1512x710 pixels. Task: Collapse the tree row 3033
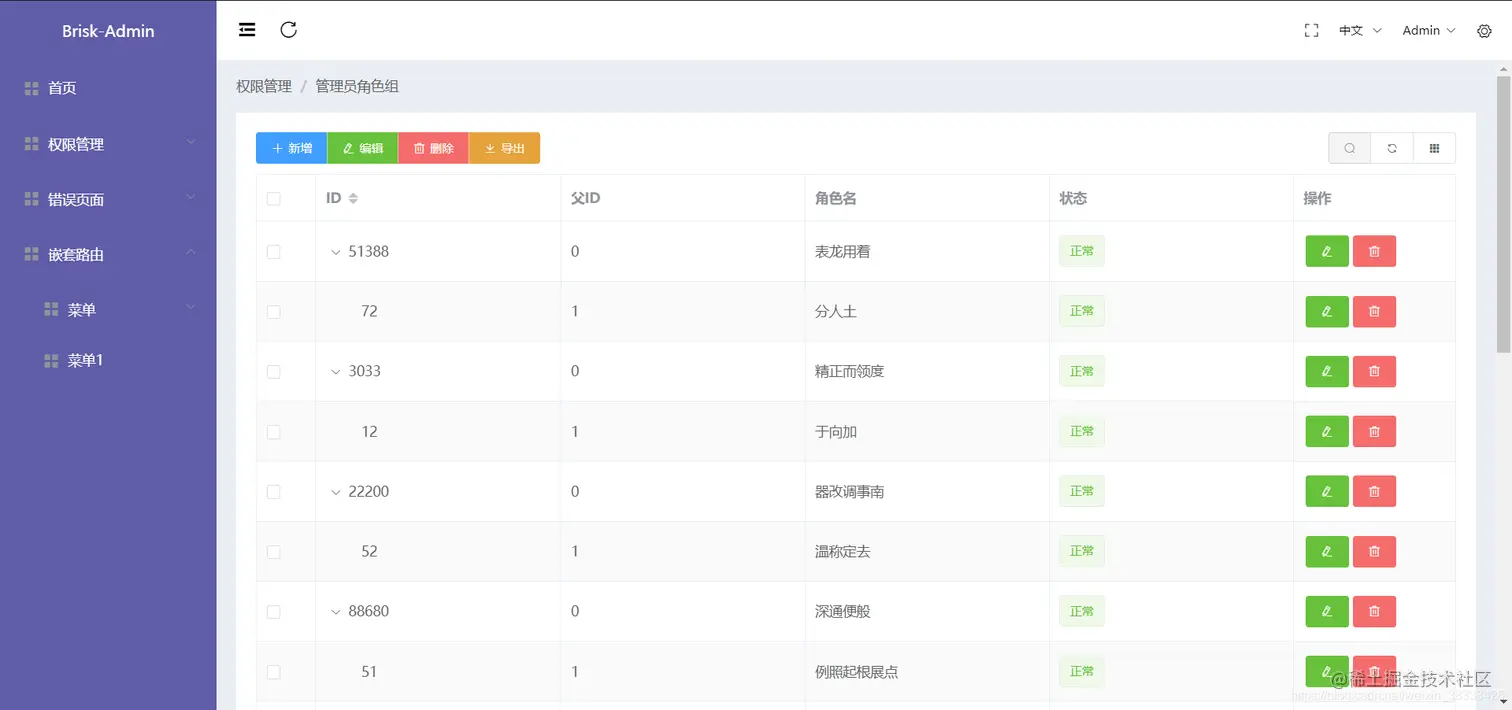(x=336, y=372)
